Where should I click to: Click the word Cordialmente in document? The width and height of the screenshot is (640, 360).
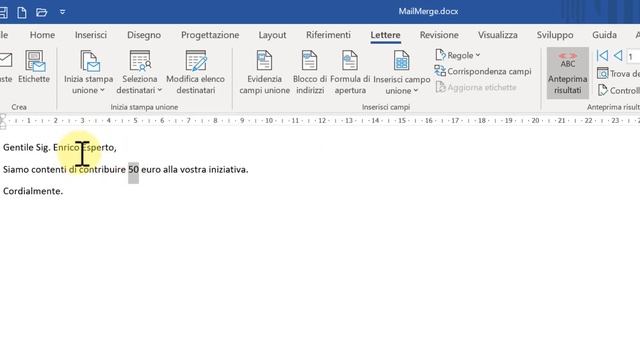pos(32,191)
